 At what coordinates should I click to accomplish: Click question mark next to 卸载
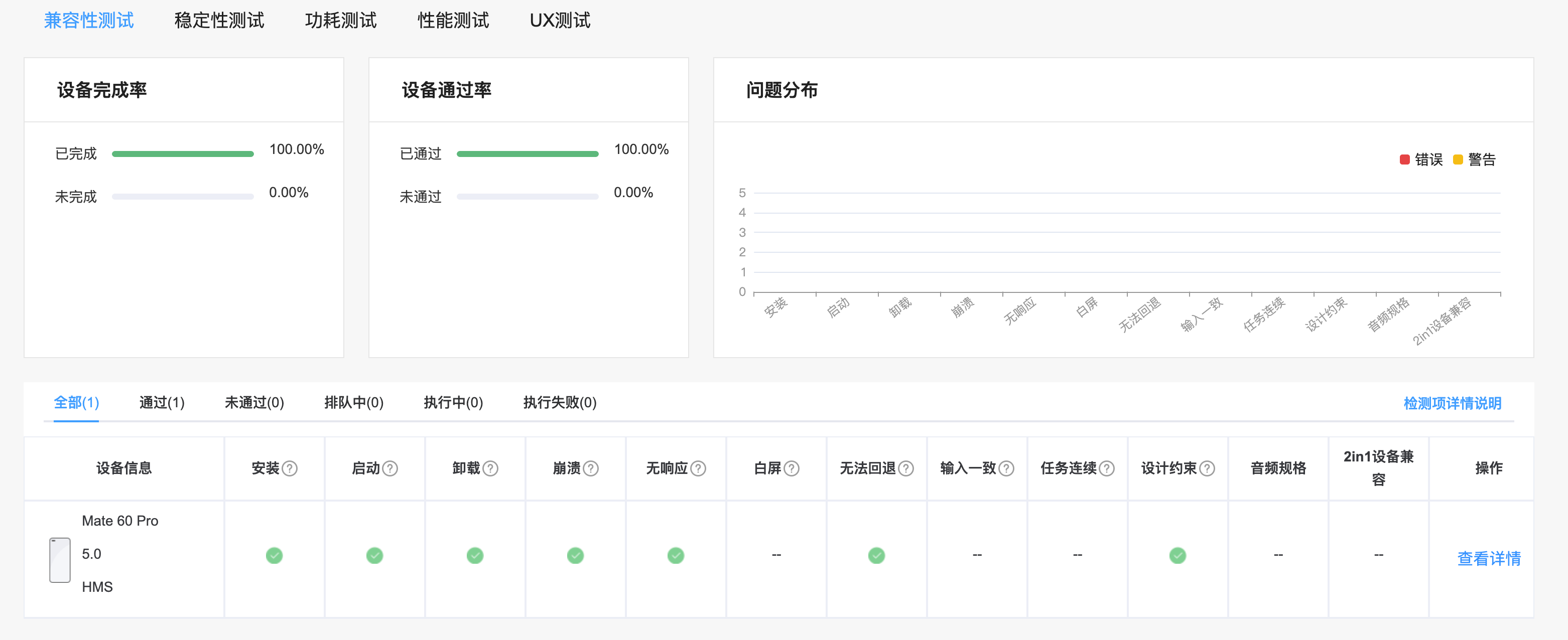point(490,468)
